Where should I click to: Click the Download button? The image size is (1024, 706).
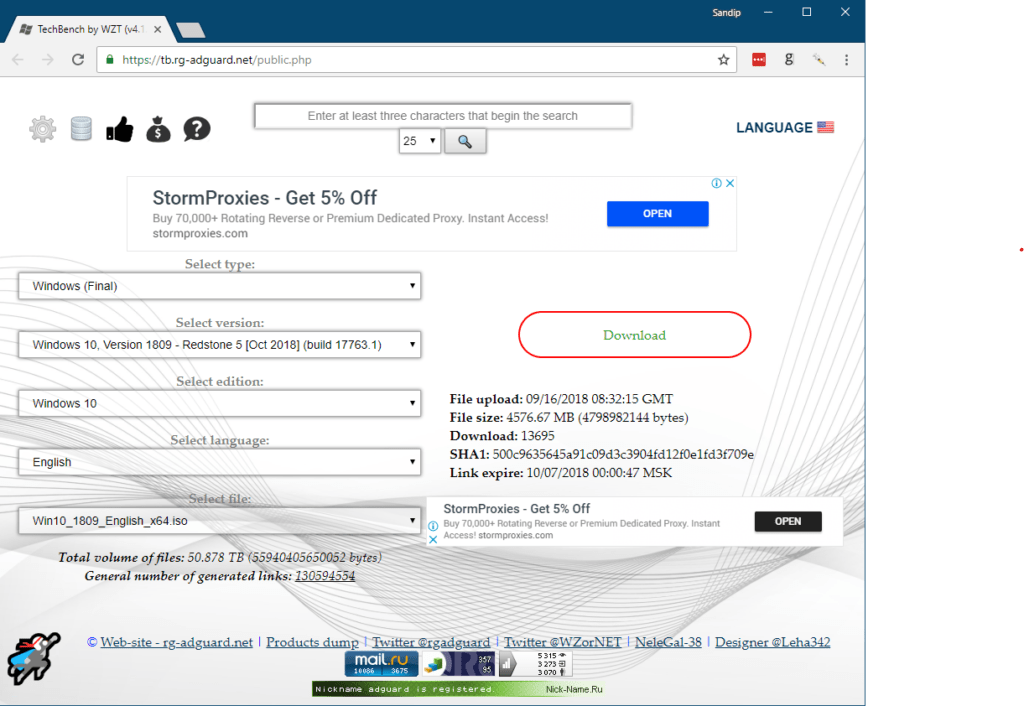[x=634, y=334]
